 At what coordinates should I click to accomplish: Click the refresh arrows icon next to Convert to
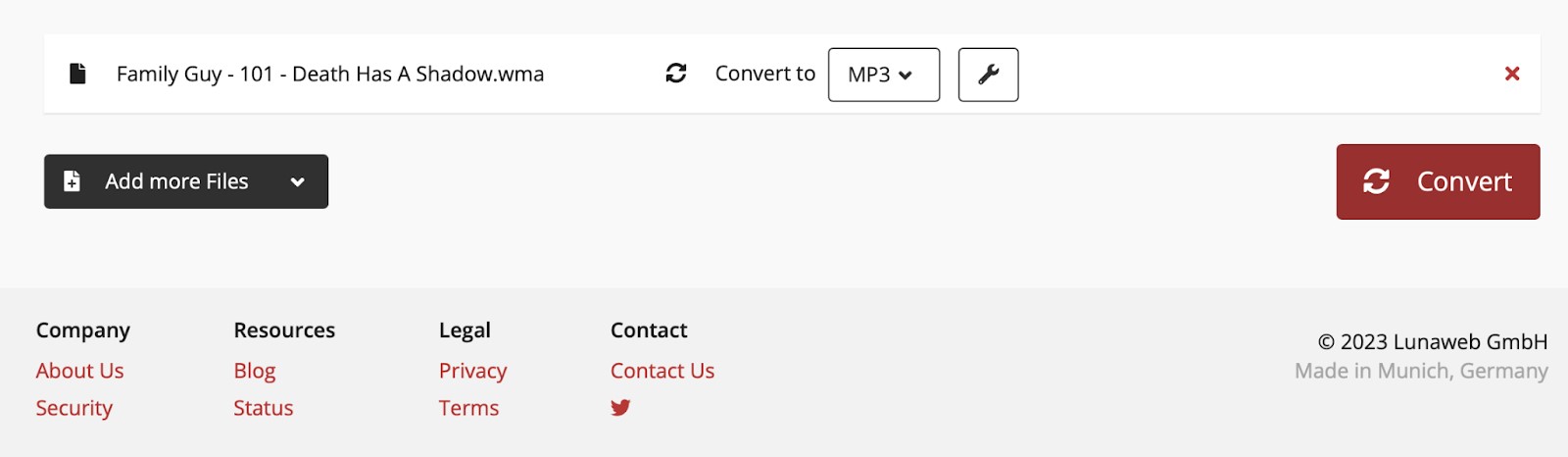click(676, 74)
